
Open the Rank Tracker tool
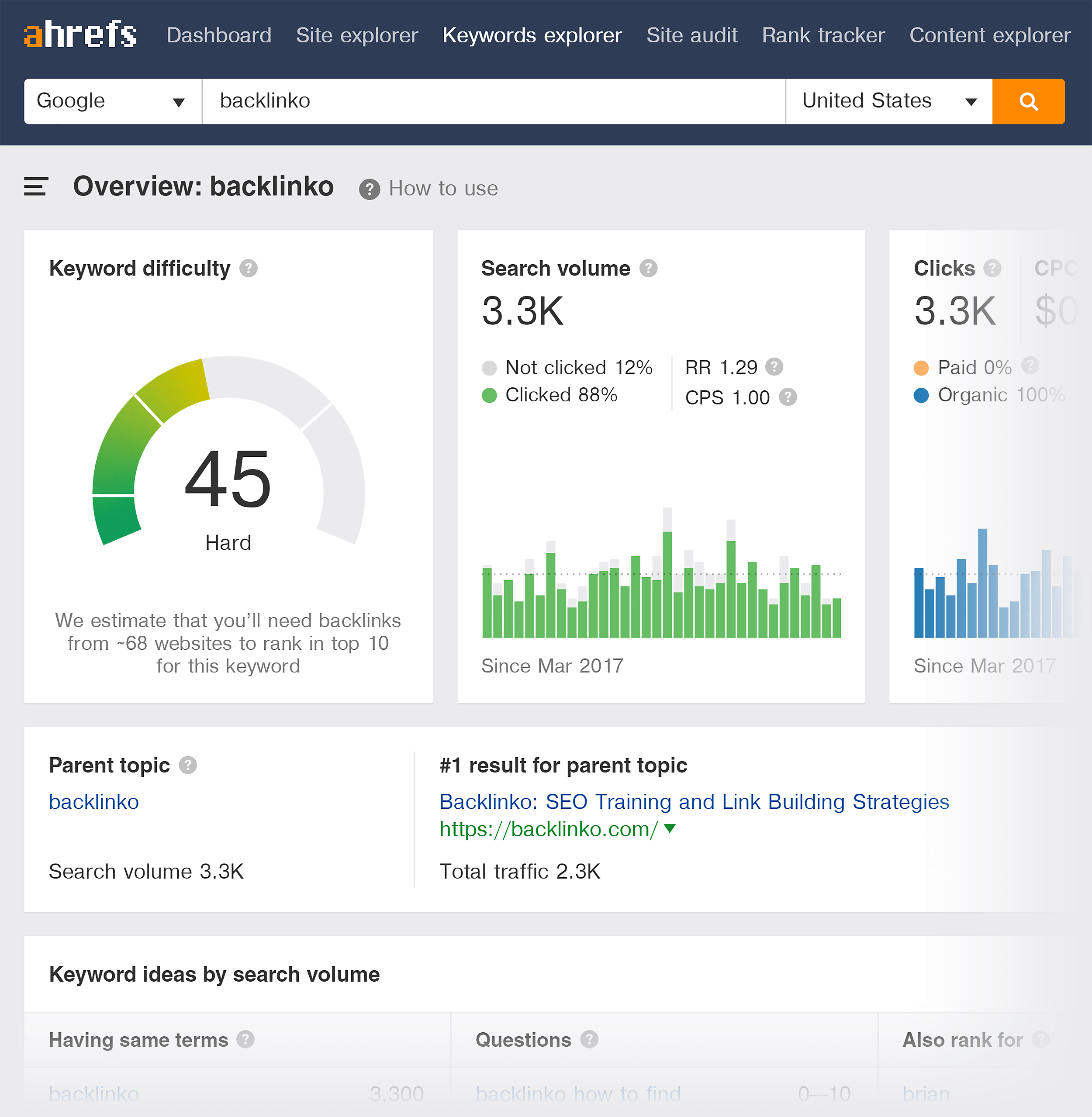[823, 35]
